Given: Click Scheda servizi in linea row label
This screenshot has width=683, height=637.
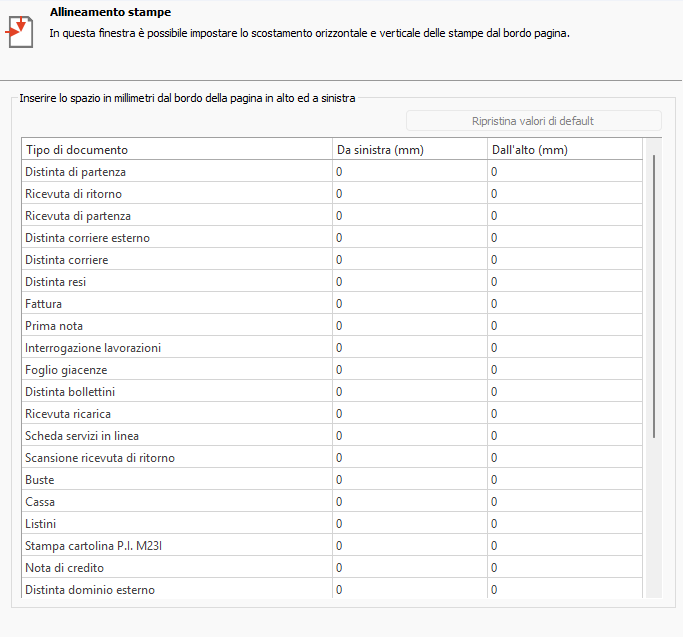Looking at the screenshot, I should (82, 436).
